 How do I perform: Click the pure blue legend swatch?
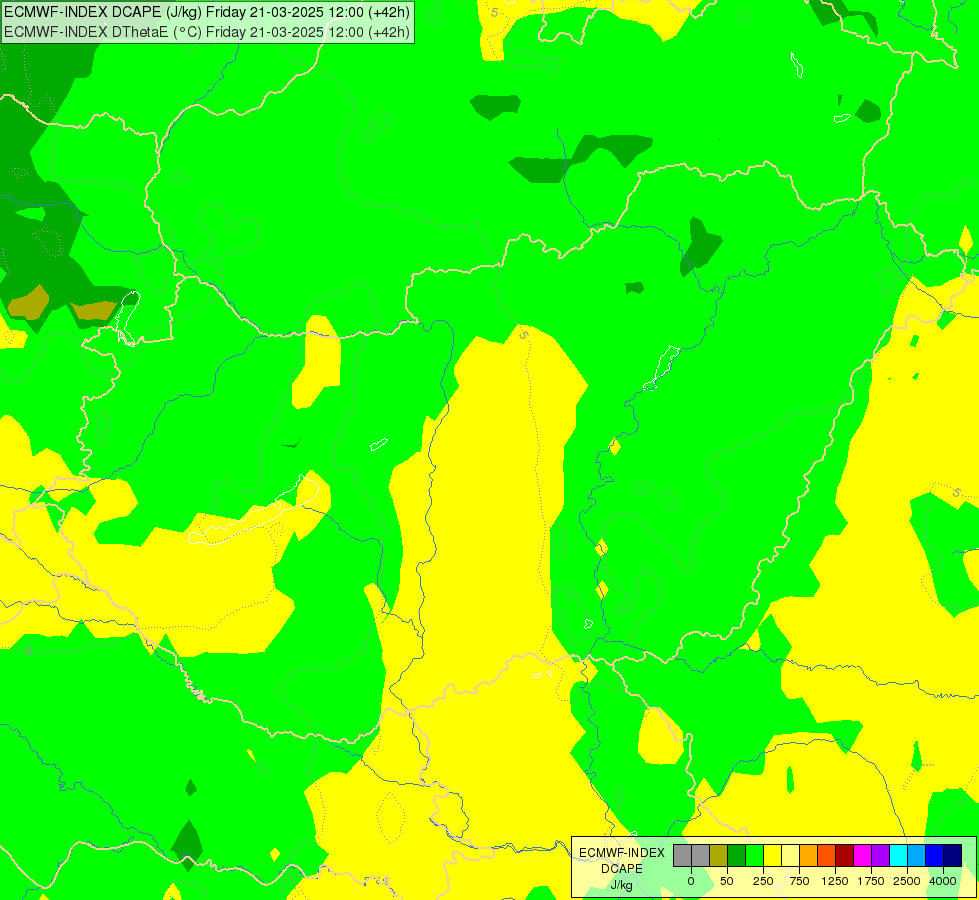(x=934, y=855)
